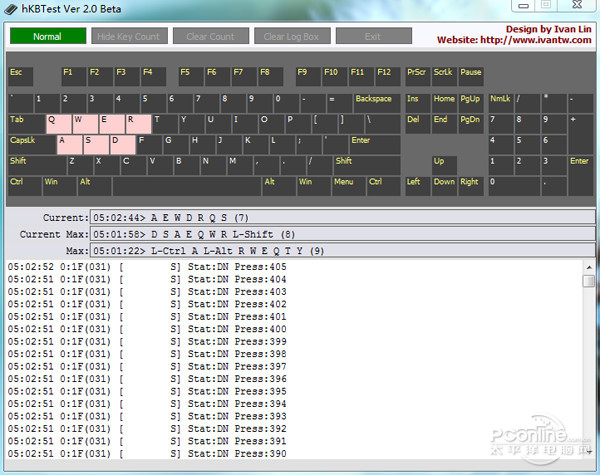The width and height of the screenshot is (600, 475).
Task: Click the Clear Log Box button
Action: click(x=291, y=37)
